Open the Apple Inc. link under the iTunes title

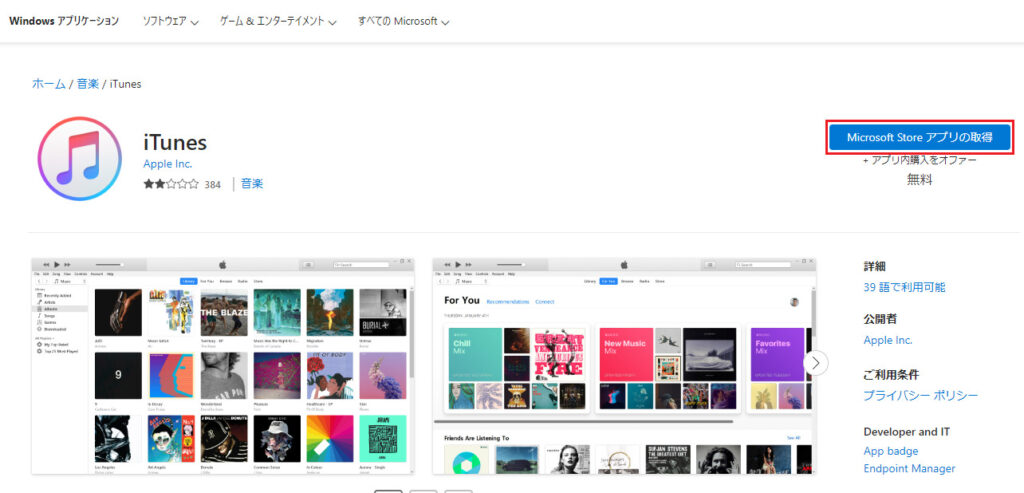168,164
